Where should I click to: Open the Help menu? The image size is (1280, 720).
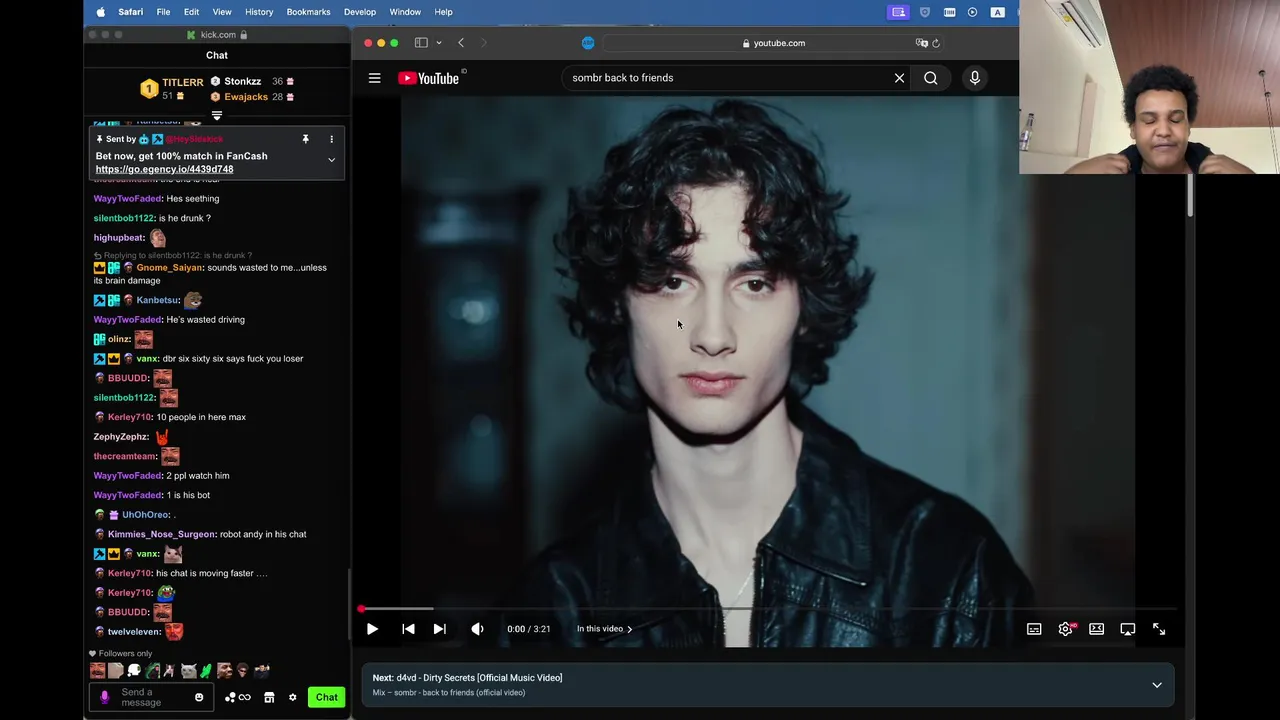444,12
